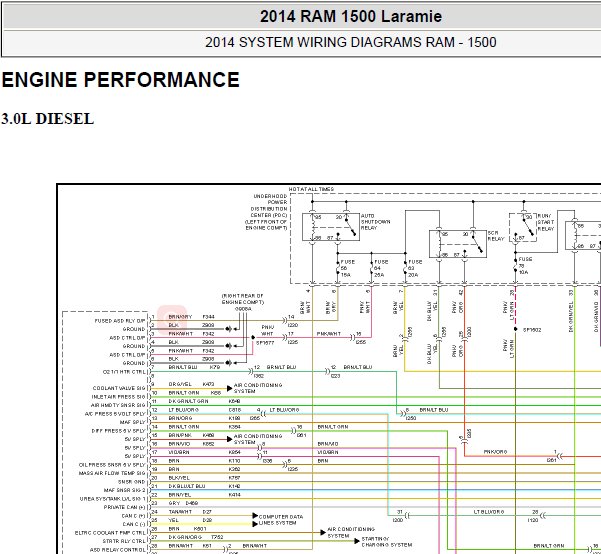The height and width of the screenshot is (554, 601).
Task: Select 'UREA SYS/TANK LVL SIG 1' label
Action: click(x=113, y=499)
